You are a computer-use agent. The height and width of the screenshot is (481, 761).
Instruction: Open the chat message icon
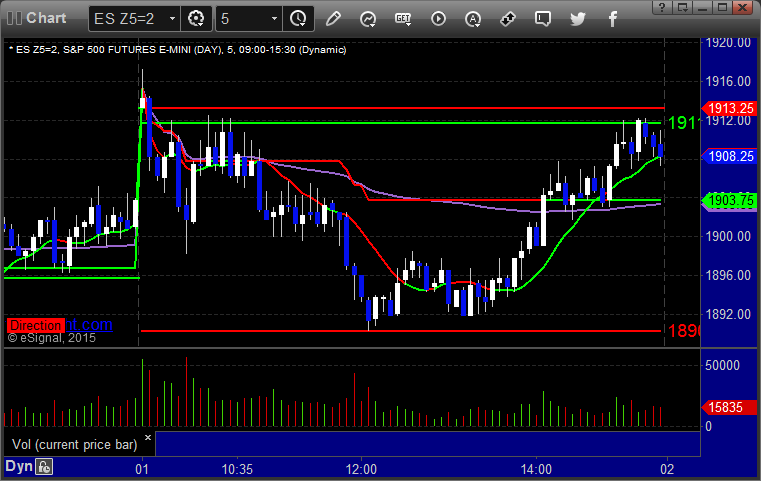click(543, 19)
